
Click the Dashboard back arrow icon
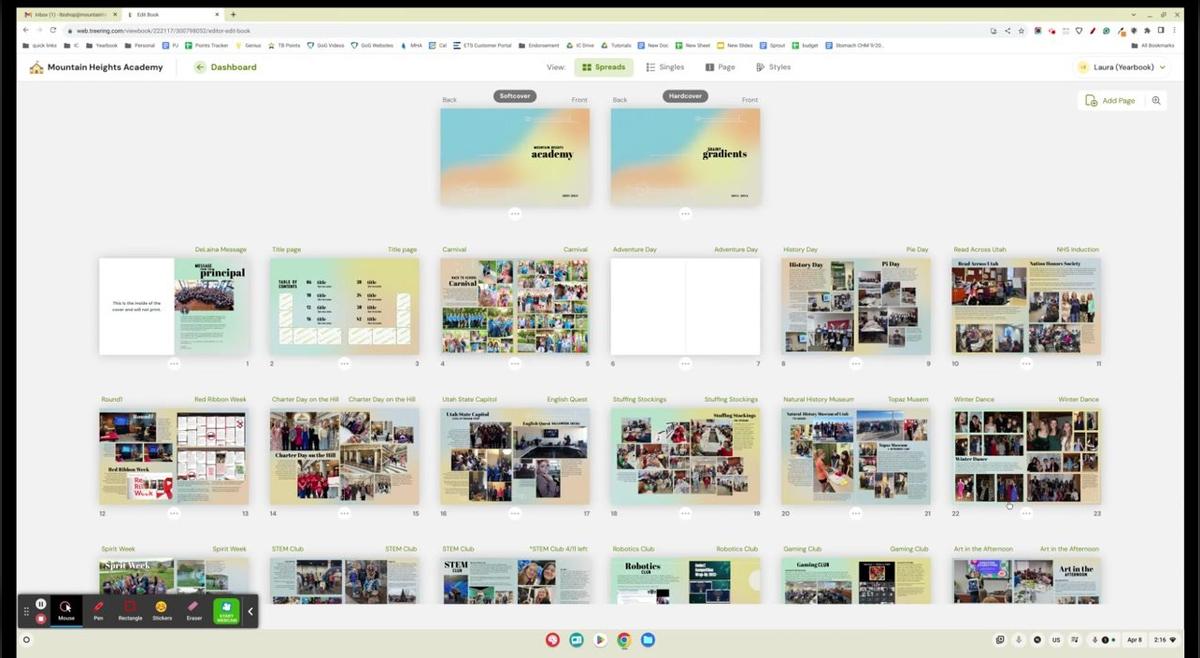point(200,67)
